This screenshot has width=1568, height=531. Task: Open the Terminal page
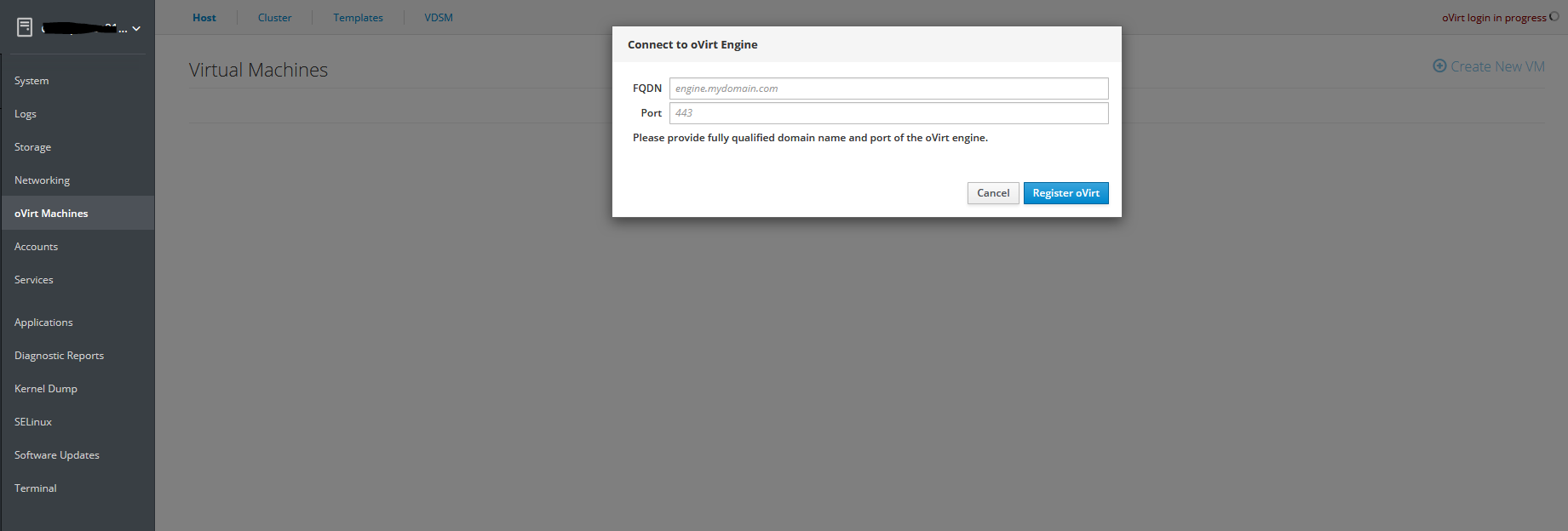[x=36, y=488]
